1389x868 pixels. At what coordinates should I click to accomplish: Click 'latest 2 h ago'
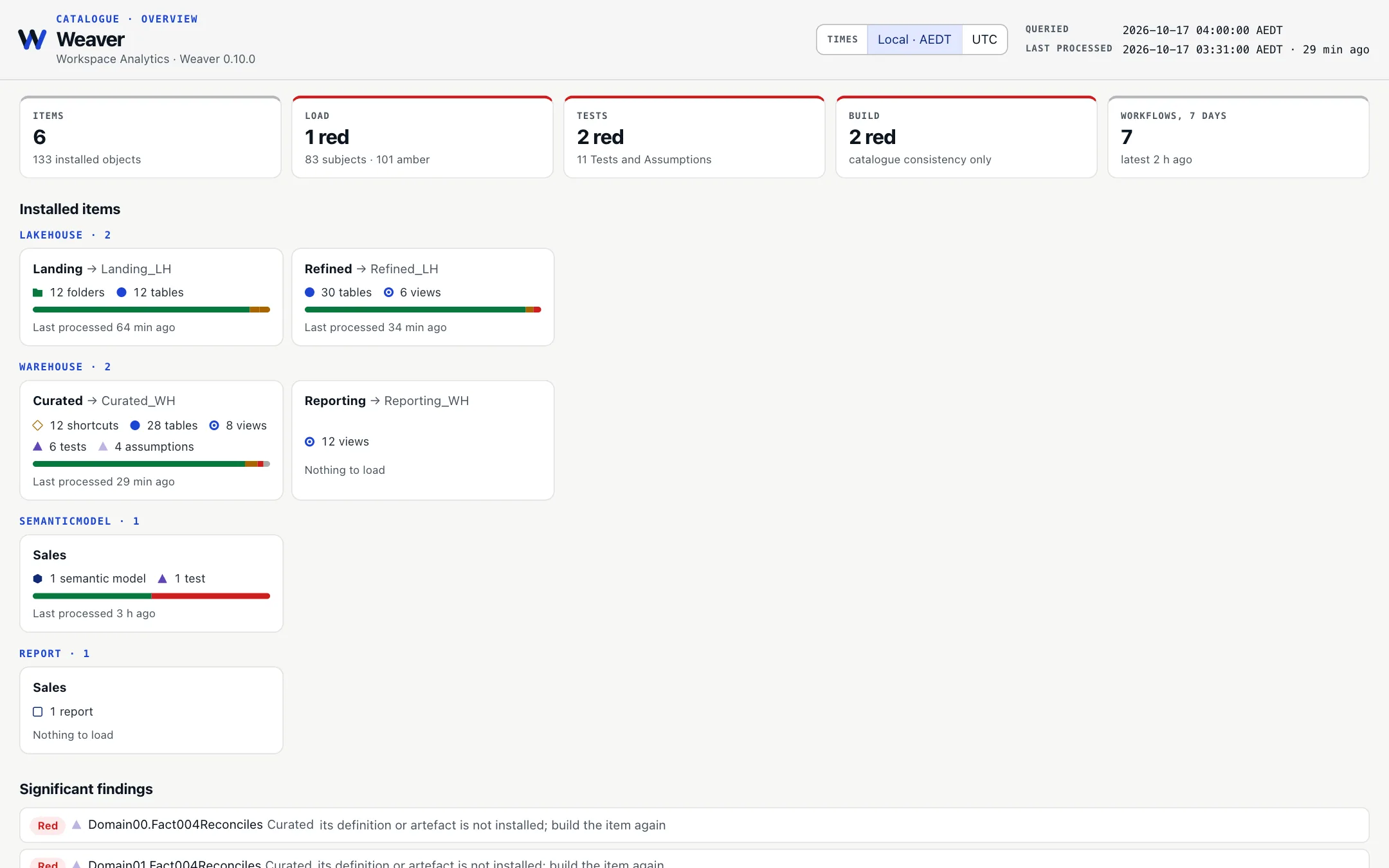tap(1156, 159)
